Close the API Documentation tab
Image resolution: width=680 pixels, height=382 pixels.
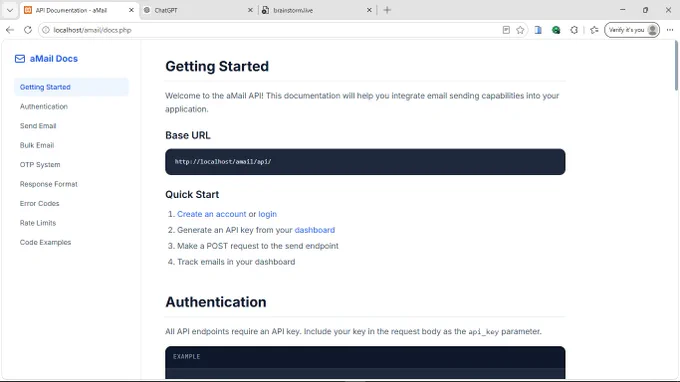point(131,10)
